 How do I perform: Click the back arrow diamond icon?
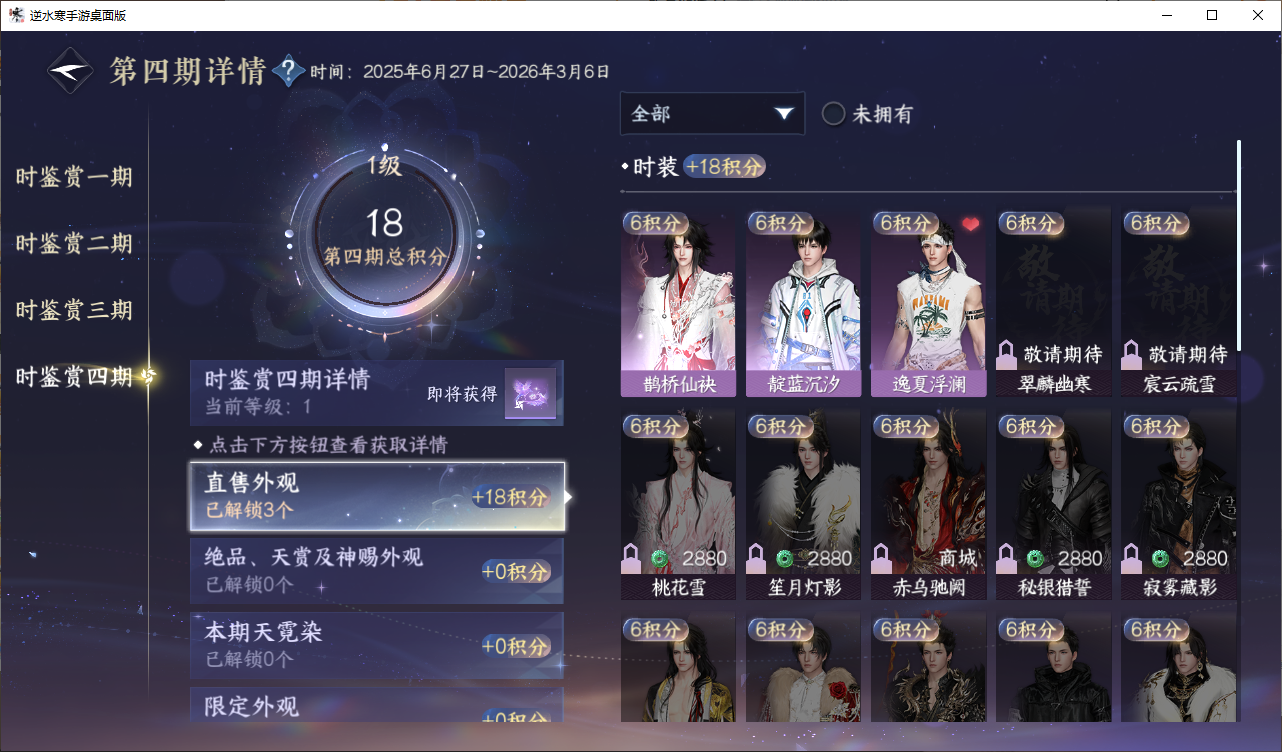click(x=71, y=71)
